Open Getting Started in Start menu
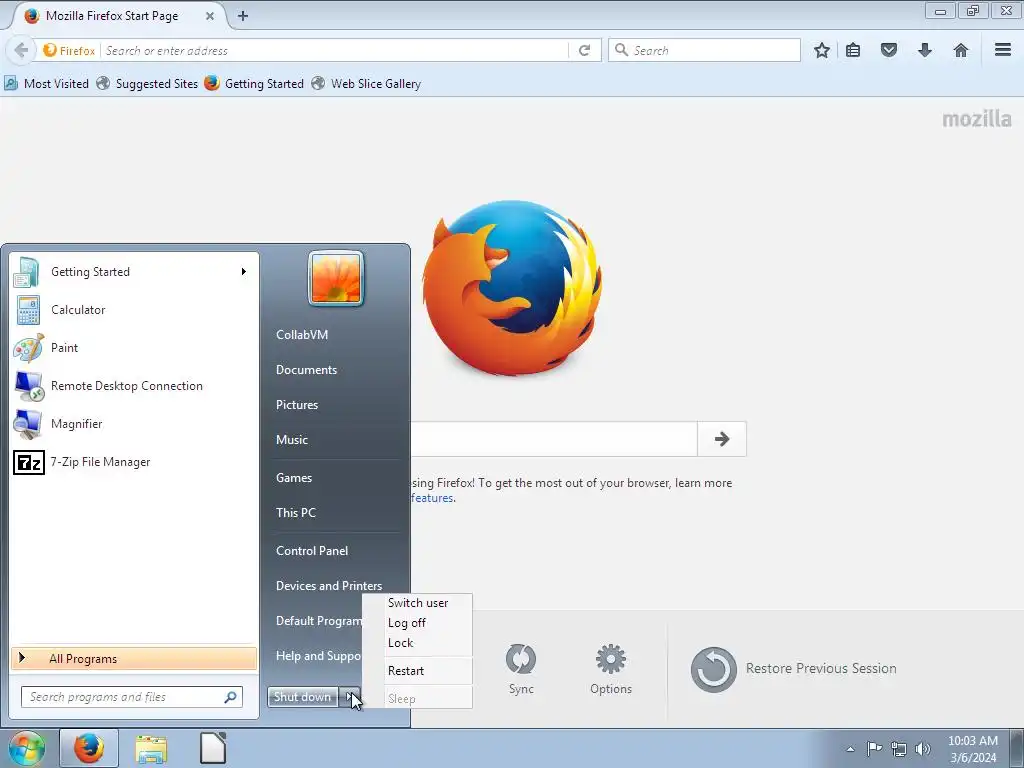The image size is (1024, 768). click(x=135, y=272)
